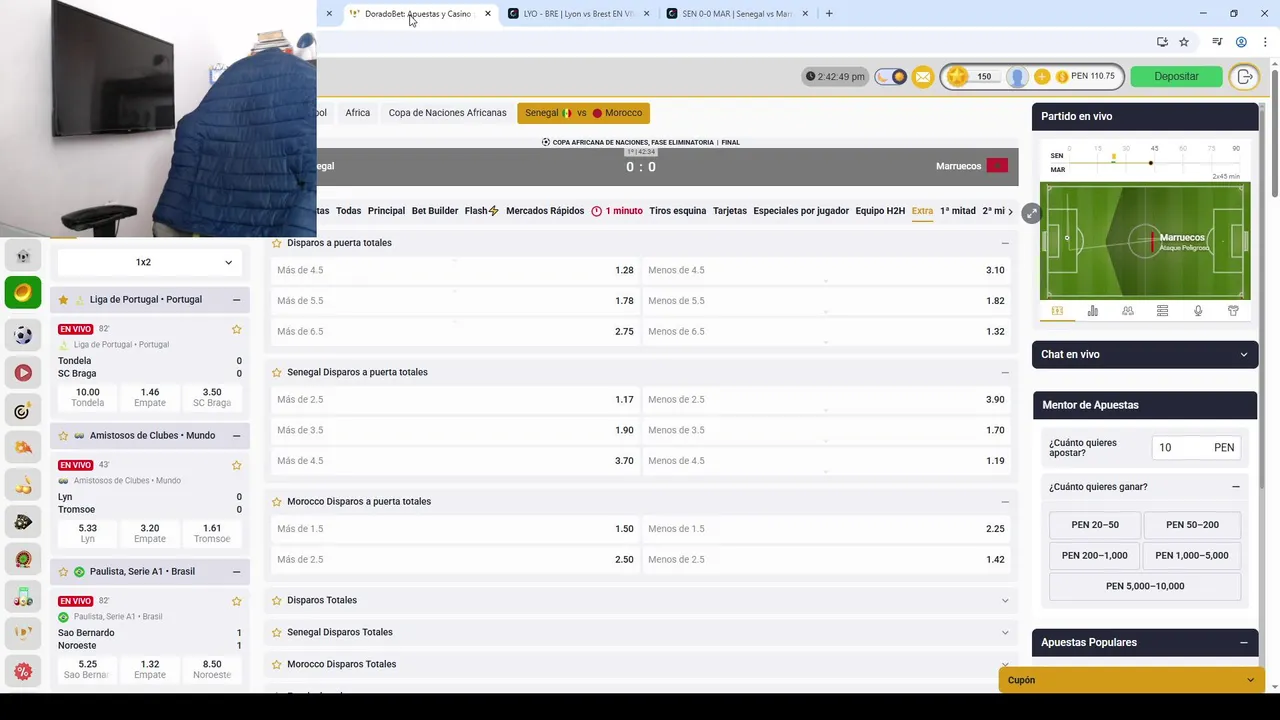Viewport: 1280px width, 720px height.
Task: Open the red play live-streaming sidebar icon
Action: (x=23, y=372)
